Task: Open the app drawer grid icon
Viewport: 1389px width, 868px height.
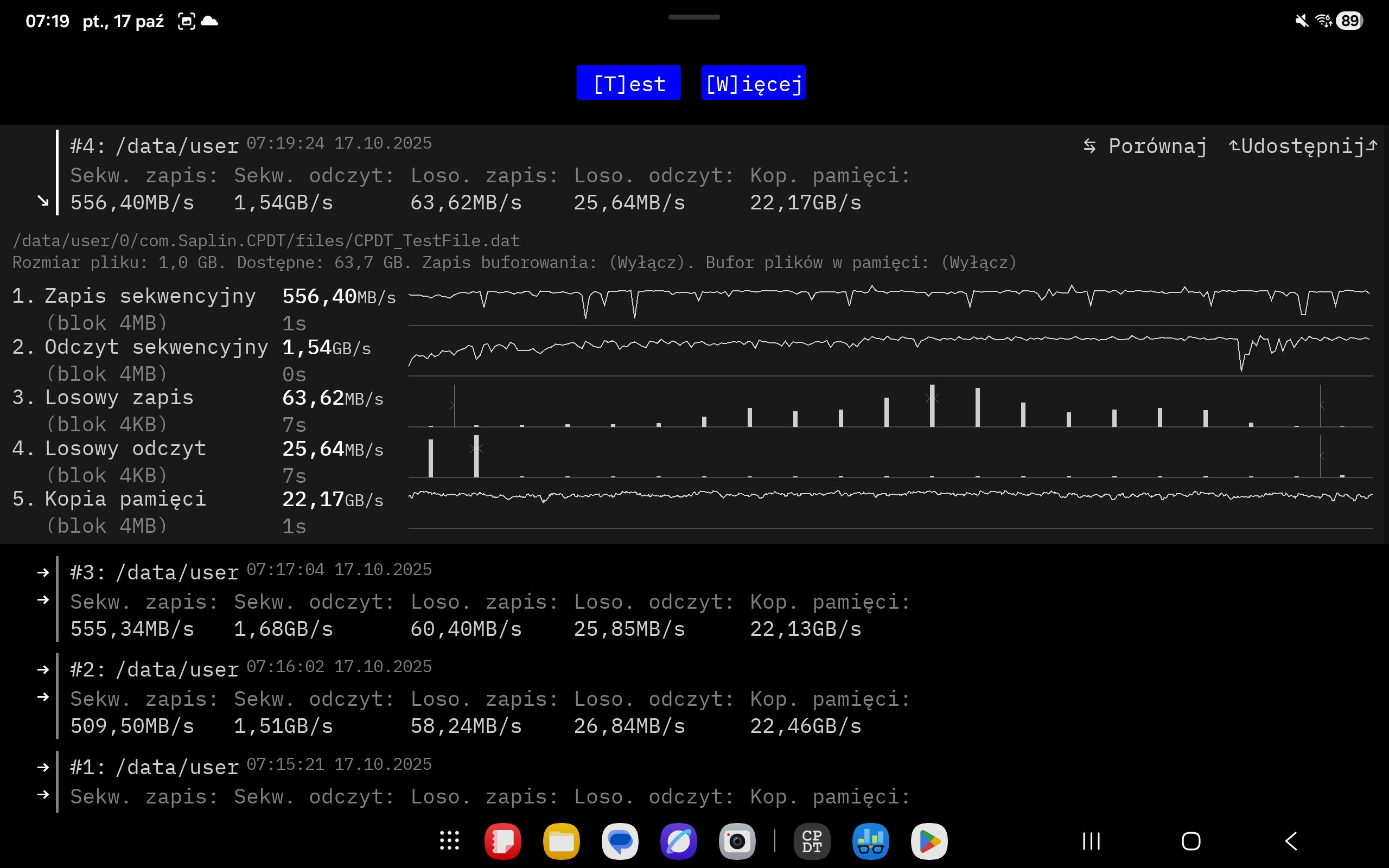Action: [x=449, y=841]
